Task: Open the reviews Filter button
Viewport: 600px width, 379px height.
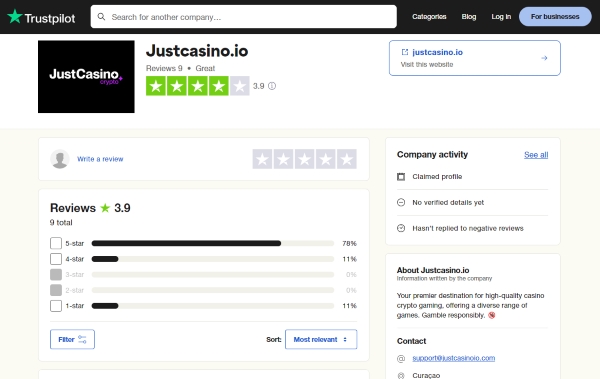Action: [x=72, y=339]
